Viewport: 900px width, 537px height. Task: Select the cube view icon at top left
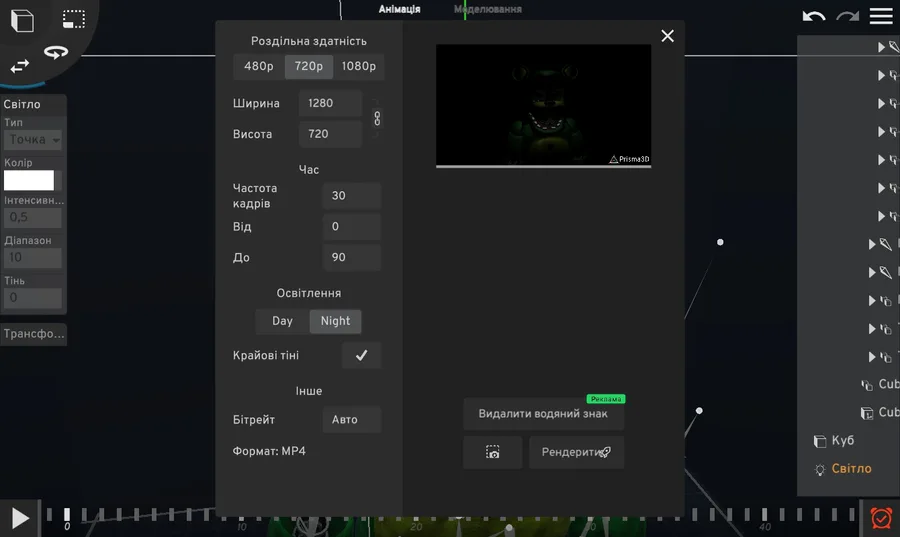(x=22, y=21)
